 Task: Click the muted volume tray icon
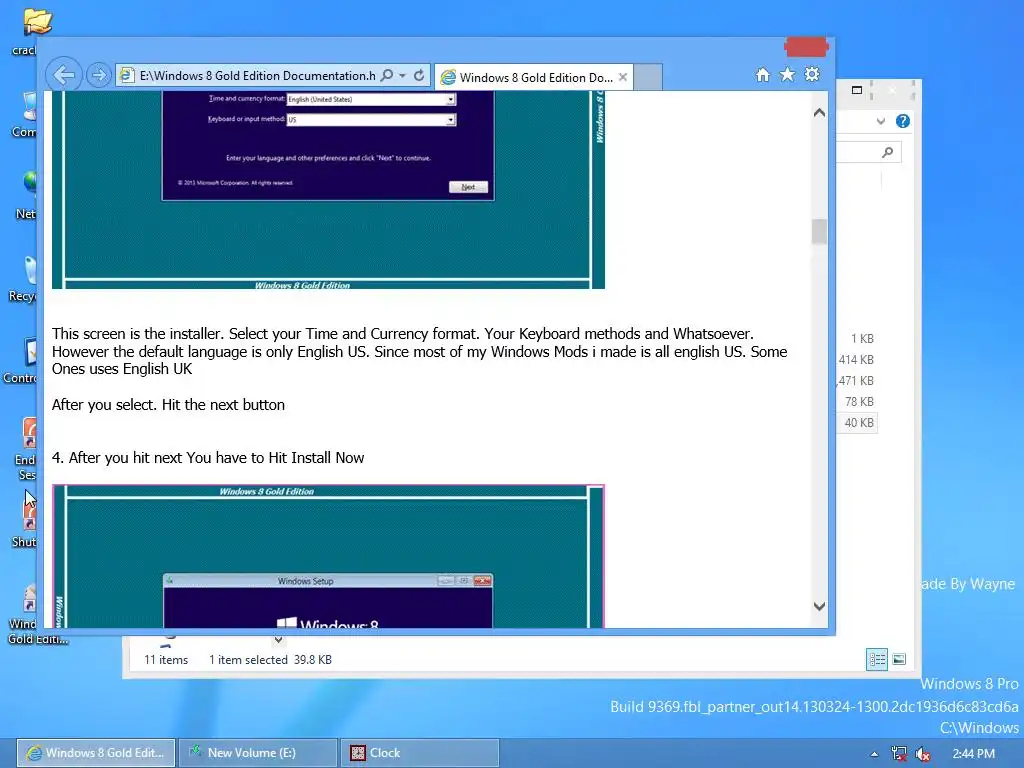click(x=923, y=754)
